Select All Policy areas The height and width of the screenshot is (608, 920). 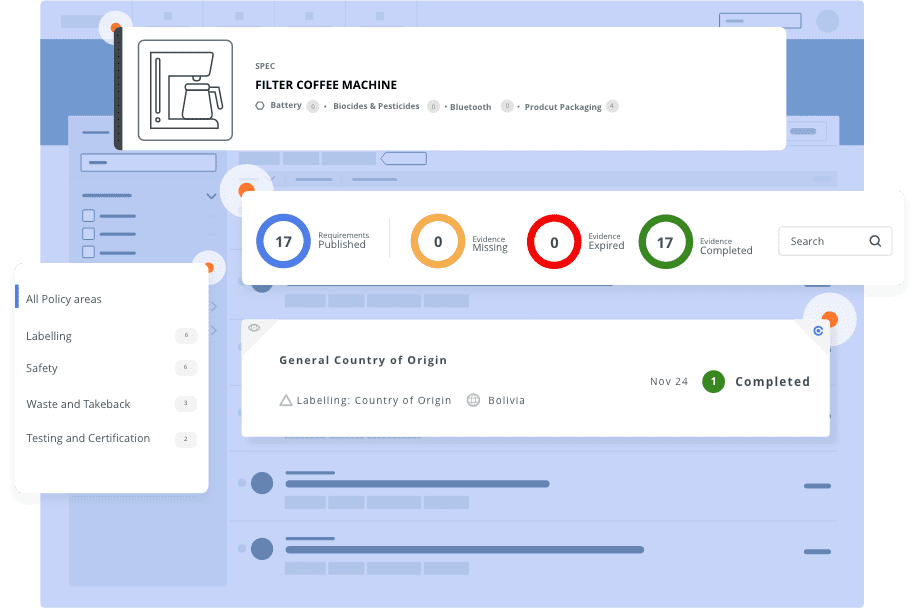(x=63, y=299)
